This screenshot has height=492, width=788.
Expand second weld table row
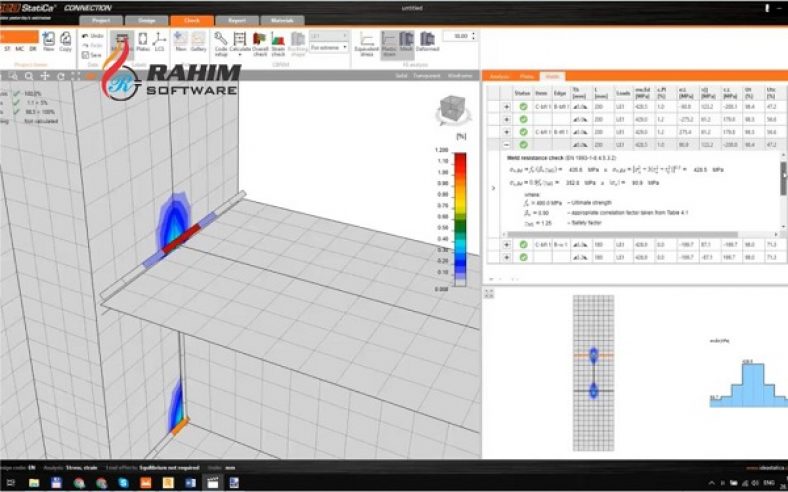[507, 120]
